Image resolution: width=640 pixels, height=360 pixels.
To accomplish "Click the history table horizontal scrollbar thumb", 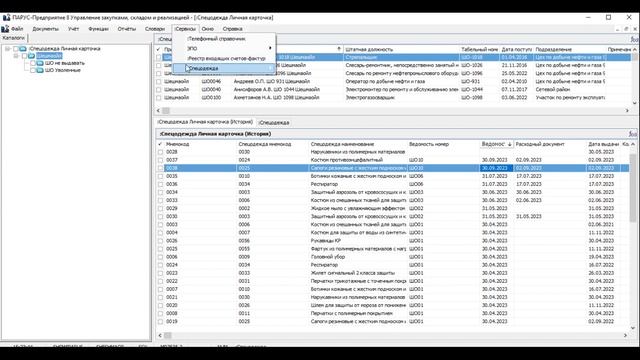I will pyautogui.click(x=168, y=336).
